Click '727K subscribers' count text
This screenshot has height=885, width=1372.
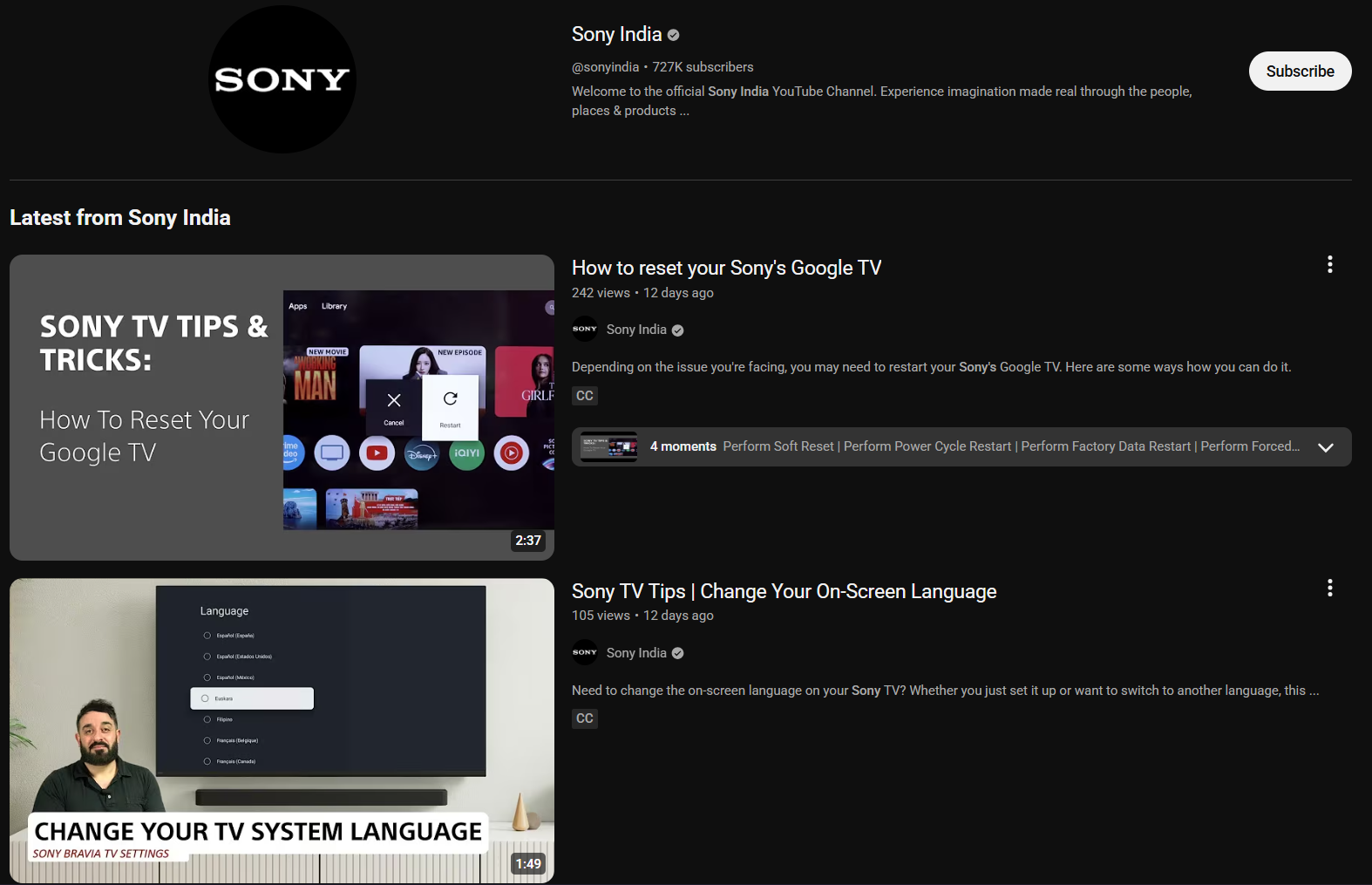(703, 67)
